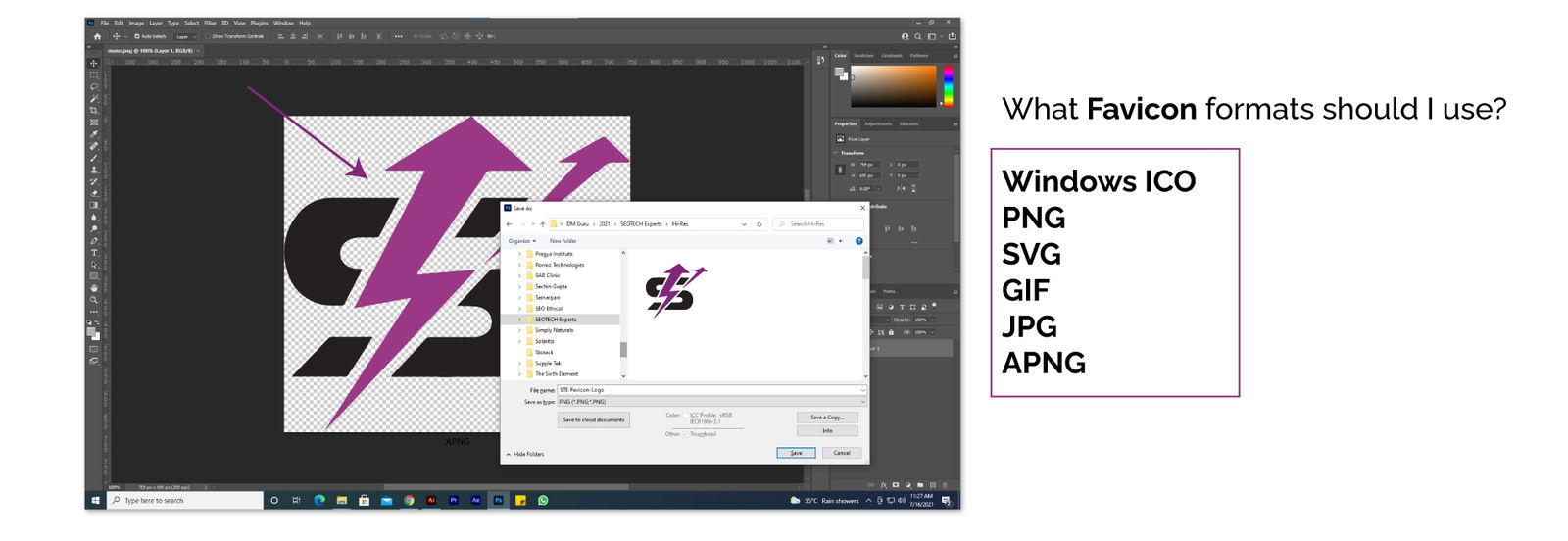The image size is (1568, 541).
Task: Select the Simply Naturals folder
Action: pos(554,330)
